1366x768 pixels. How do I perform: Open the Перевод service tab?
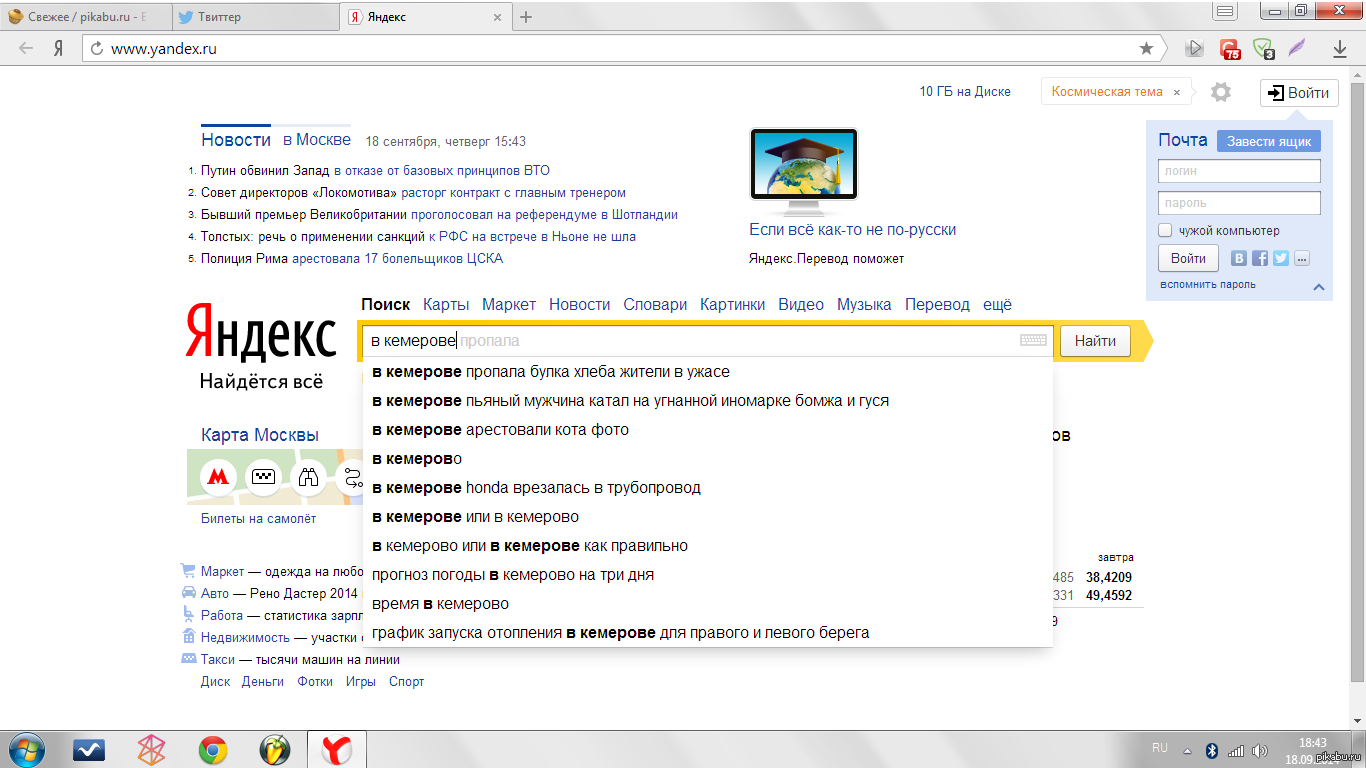point(937,304)
